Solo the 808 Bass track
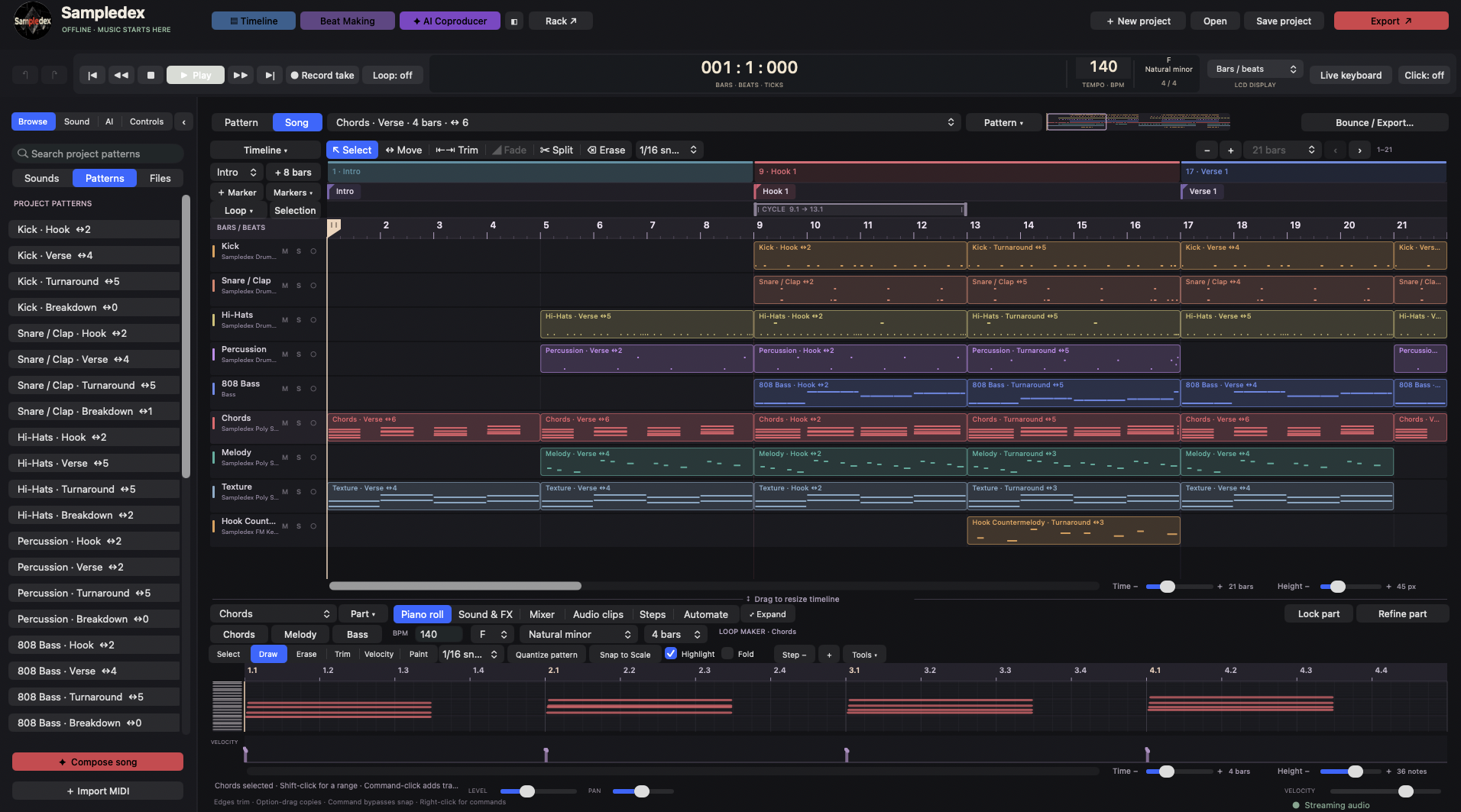 point(299,389)
